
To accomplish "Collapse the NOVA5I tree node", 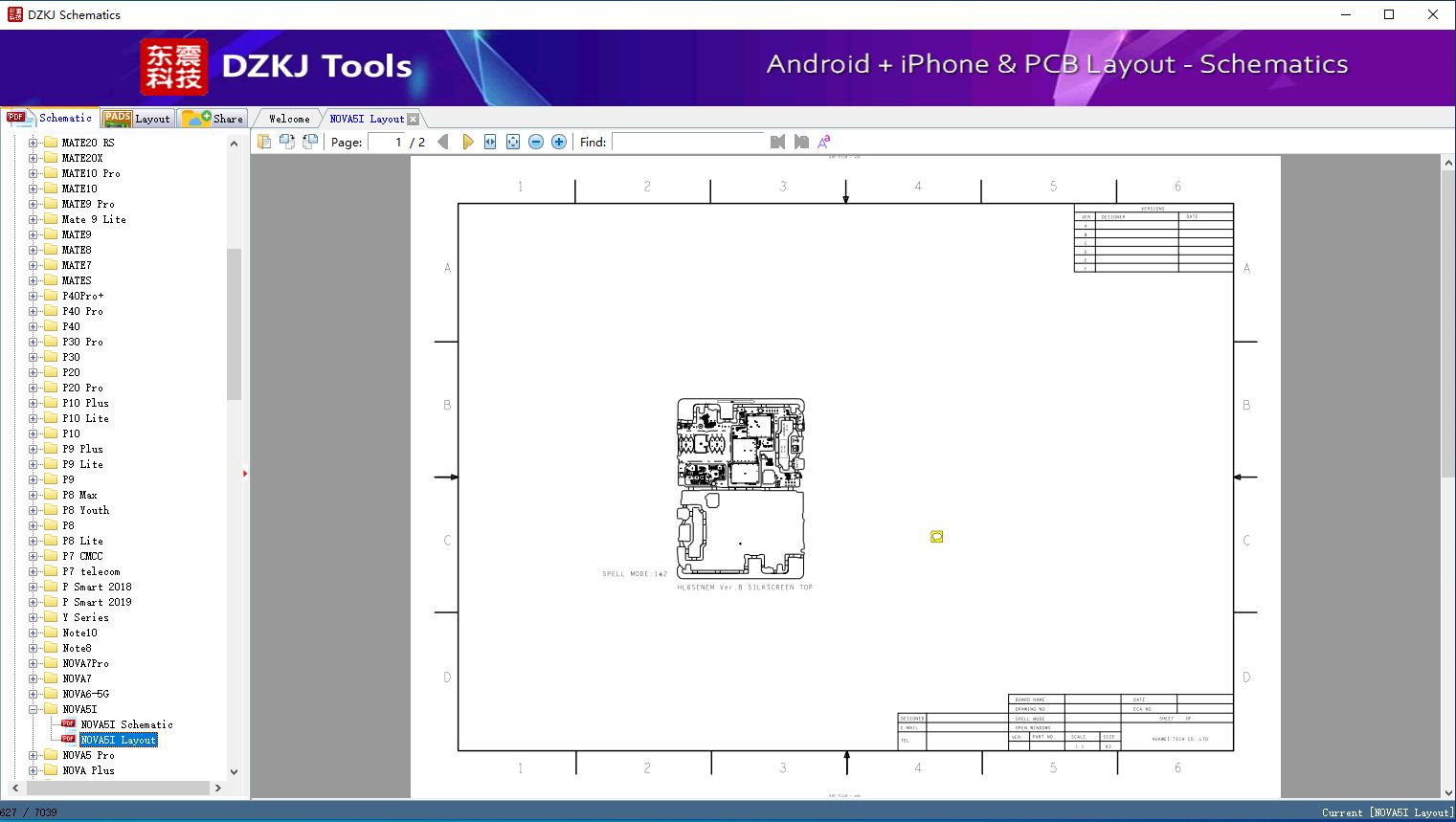I will (33, 709).
